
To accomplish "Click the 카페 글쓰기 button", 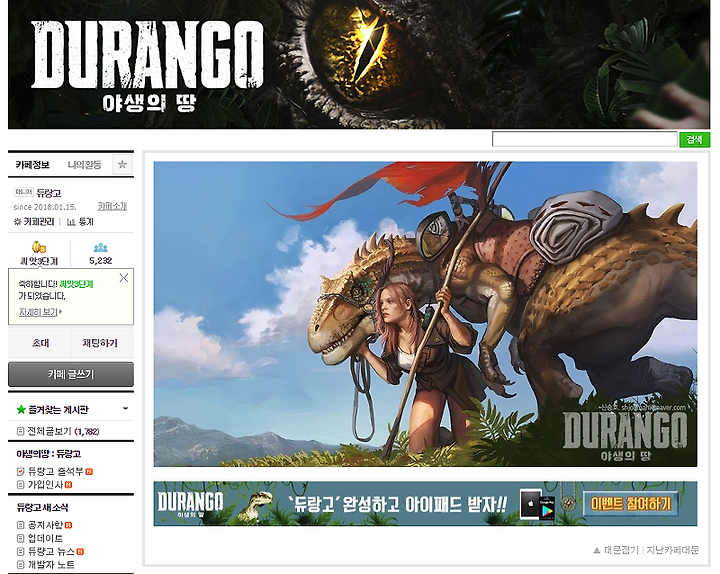I will [71, 374].
